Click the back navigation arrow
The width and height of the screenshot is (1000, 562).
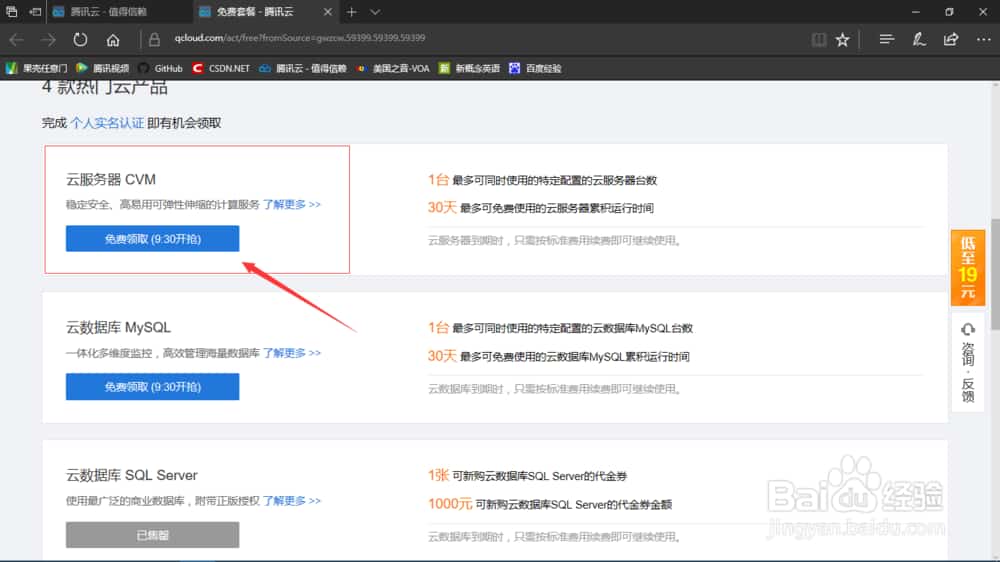[16, 40]
